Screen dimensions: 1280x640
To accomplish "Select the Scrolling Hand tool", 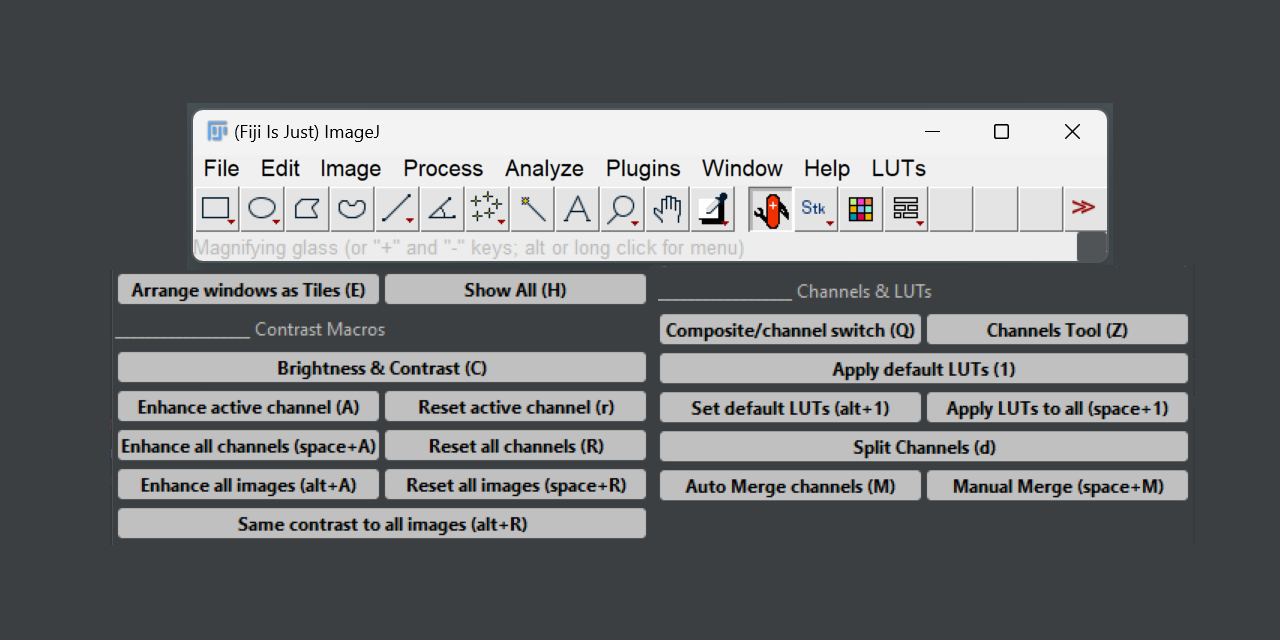I will (666, 208).
